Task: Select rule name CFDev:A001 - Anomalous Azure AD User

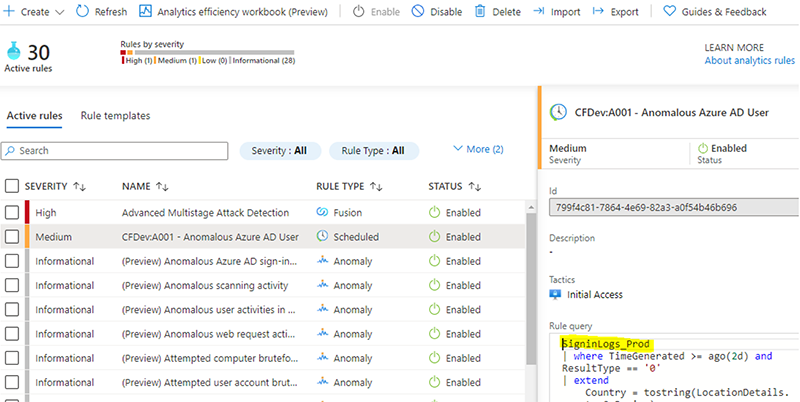Action: [x=210, y=237]
